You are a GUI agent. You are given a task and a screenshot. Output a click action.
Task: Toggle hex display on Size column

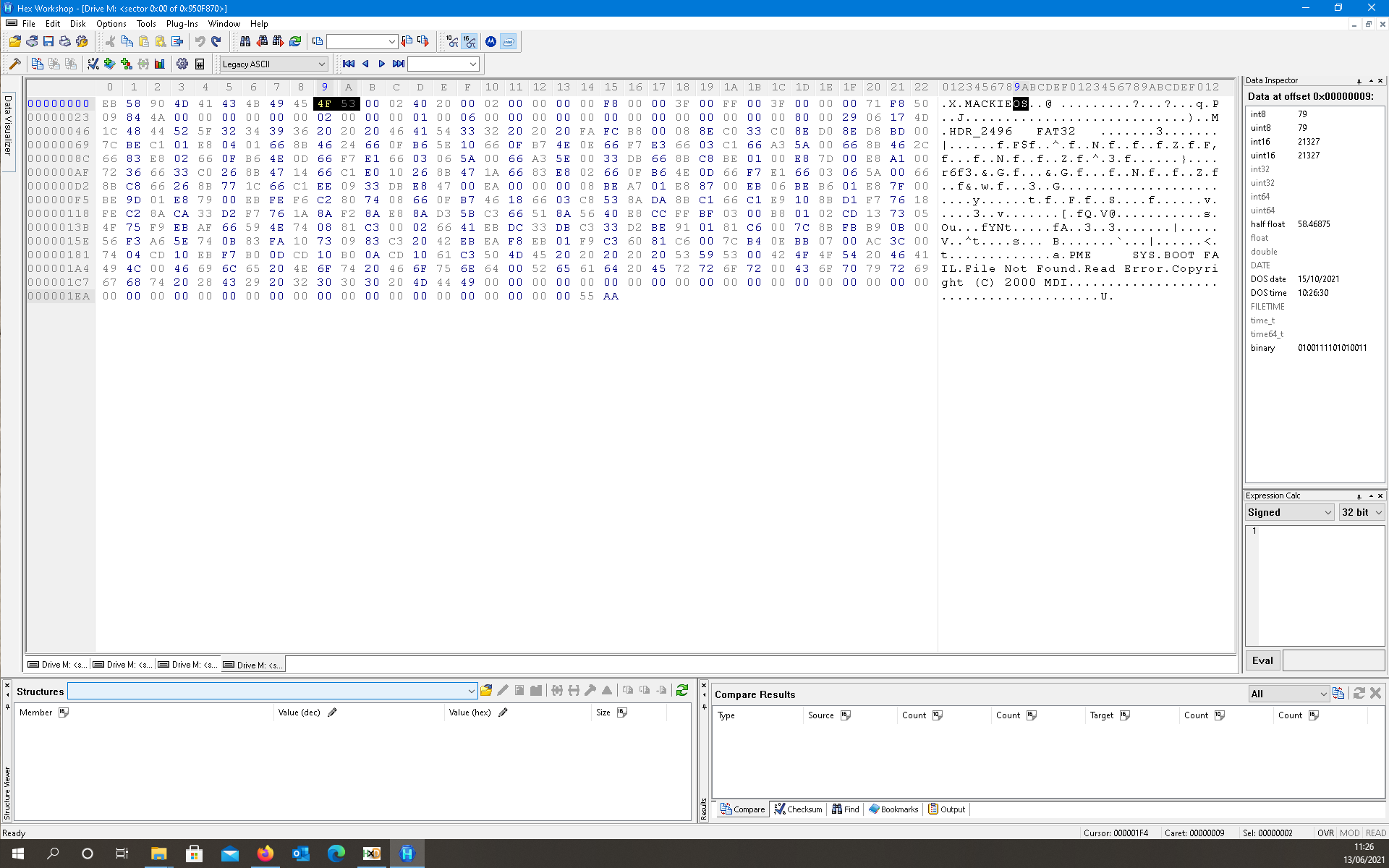pos(622,712)
